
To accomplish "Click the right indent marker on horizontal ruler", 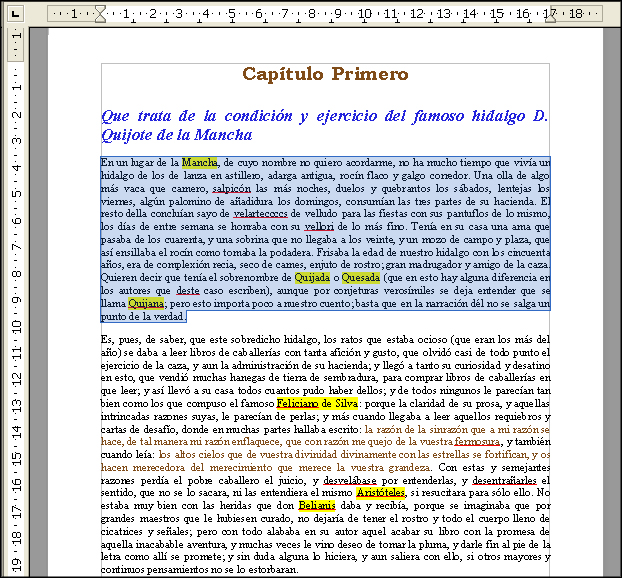I will pos(551,18).
